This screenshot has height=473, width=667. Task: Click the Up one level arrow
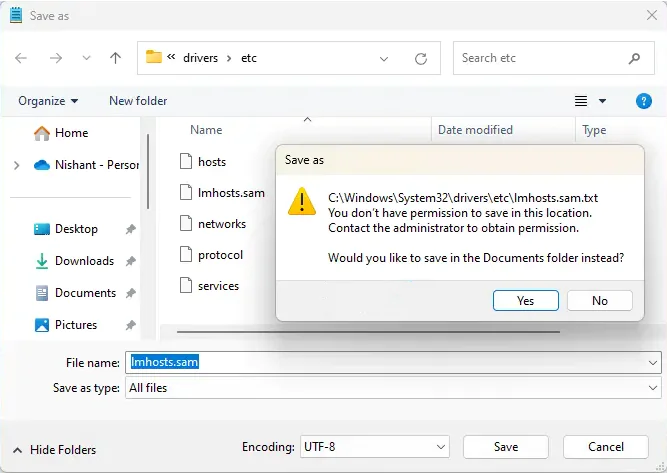pos(115,58)
